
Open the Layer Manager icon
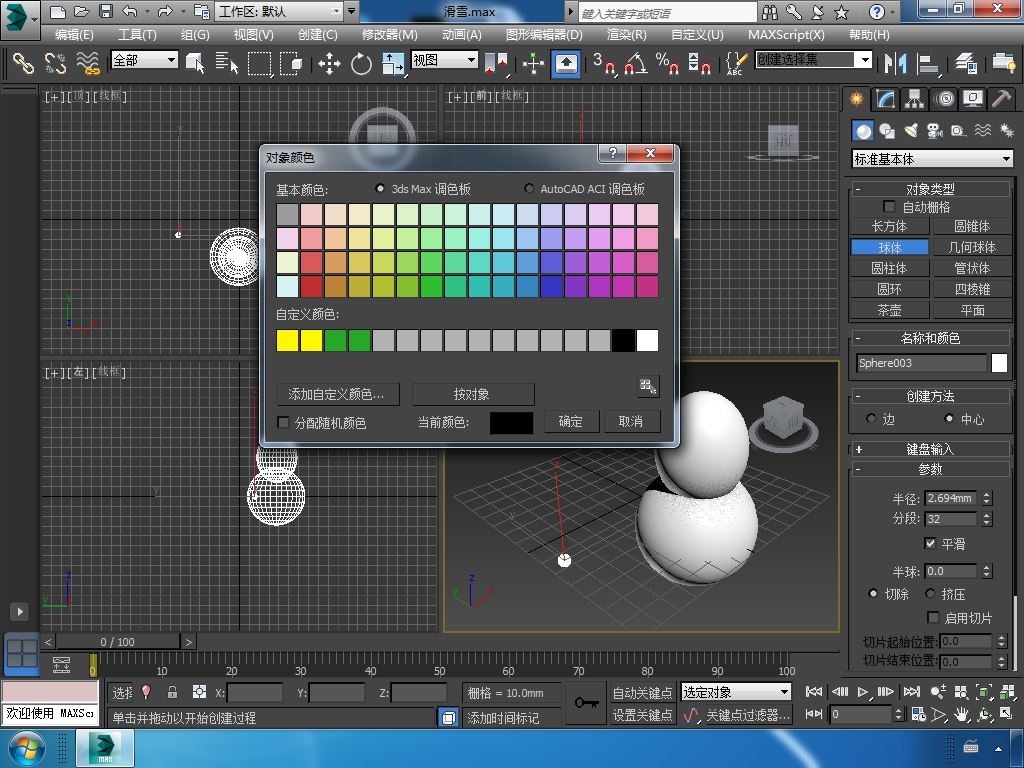click(966, 63)
